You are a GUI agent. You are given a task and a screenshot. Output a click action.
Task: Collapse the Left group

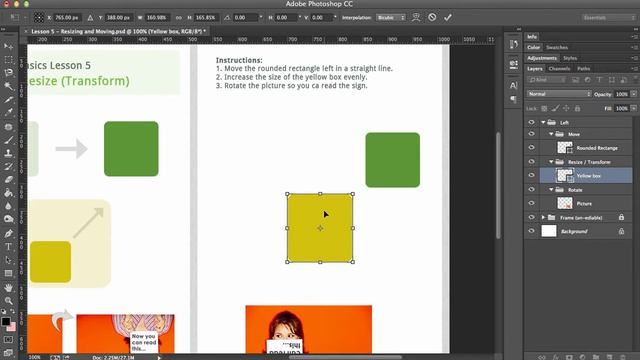click(543, 122)
